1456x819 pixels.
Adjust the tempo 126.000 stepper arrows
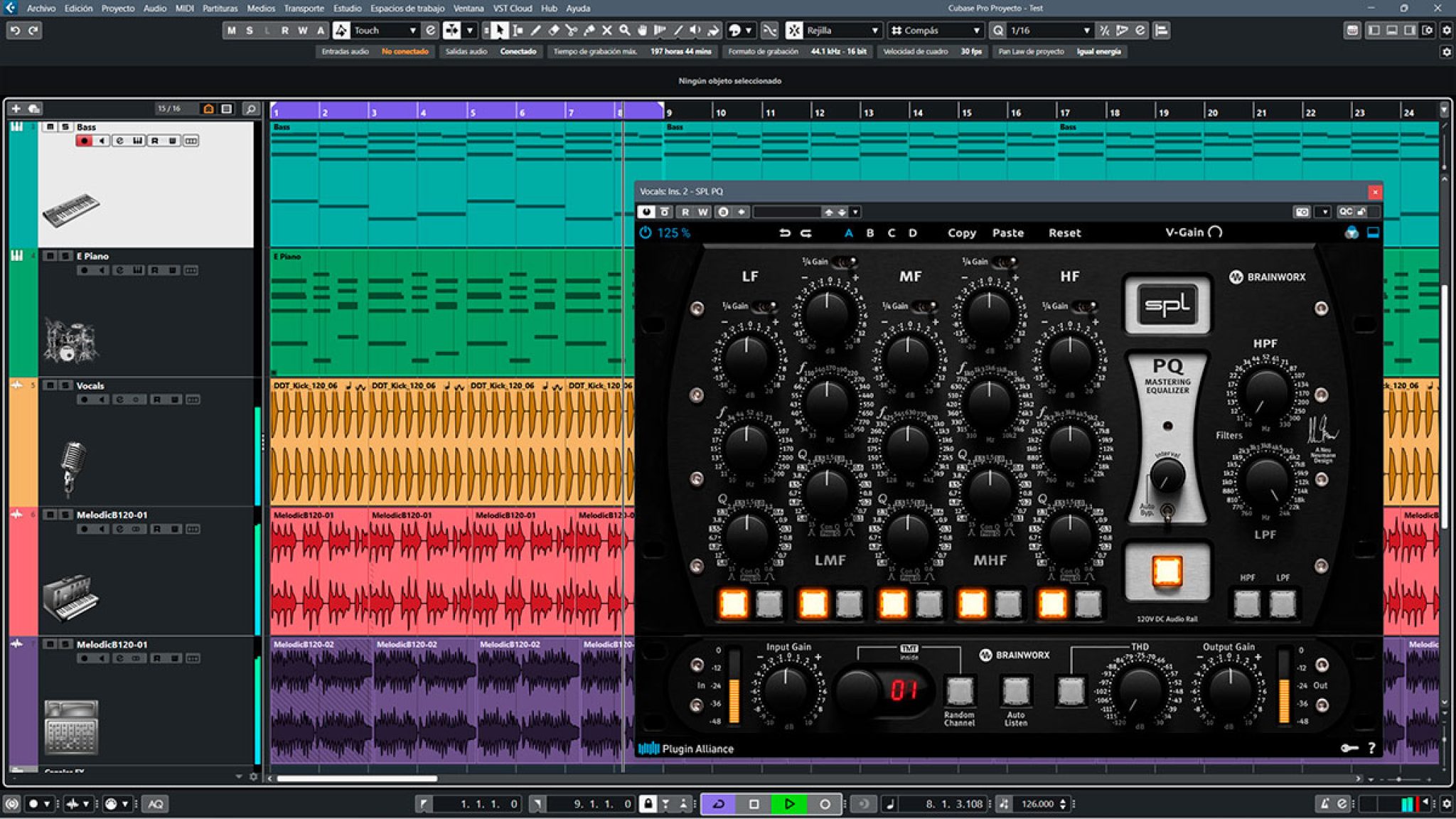pos(1063,804)
